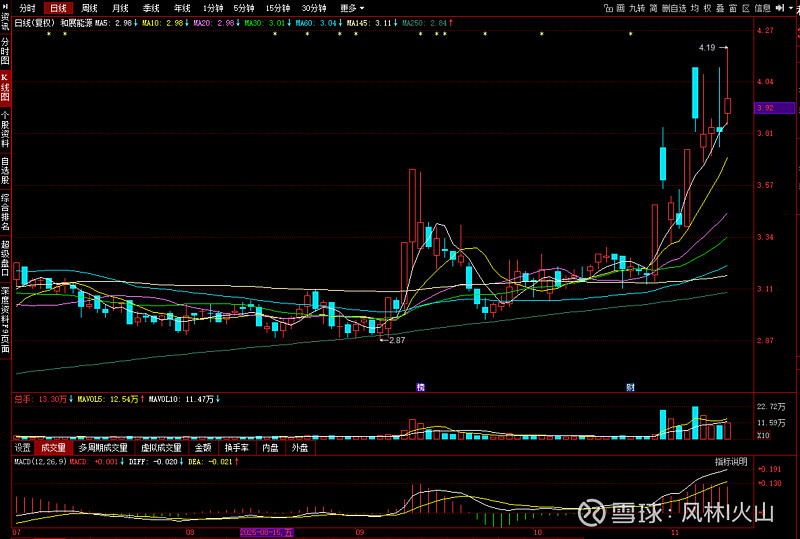Toggle the 均 average line button
Image resolution: width=800 pixels, height=539 pixels.
click(x=695, y=8)
